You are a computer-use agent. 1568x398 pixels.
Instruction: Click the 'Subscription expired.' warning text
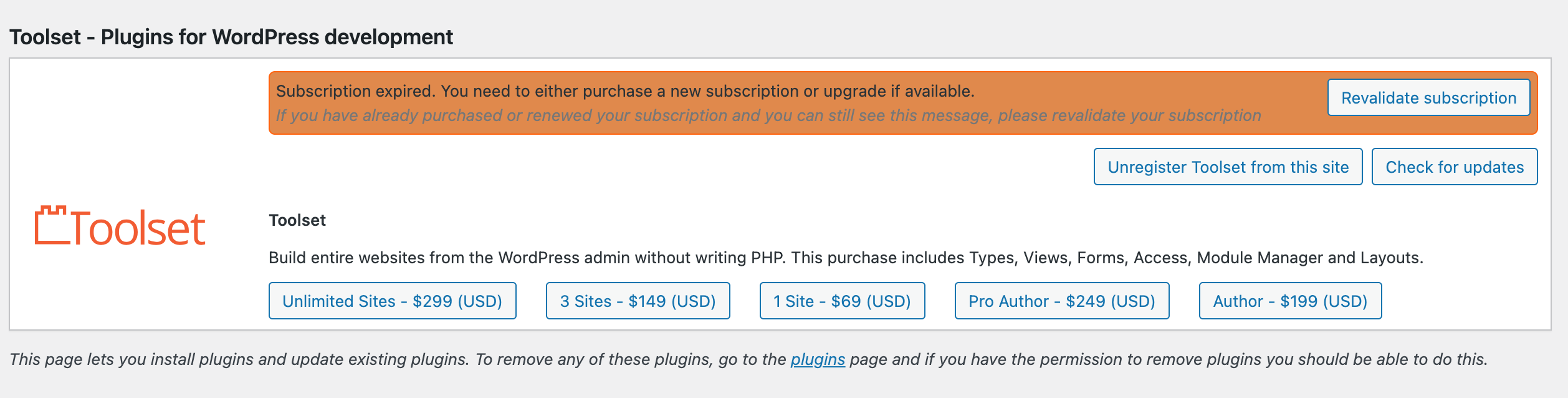pyautogui.click(x=356, y=91)
